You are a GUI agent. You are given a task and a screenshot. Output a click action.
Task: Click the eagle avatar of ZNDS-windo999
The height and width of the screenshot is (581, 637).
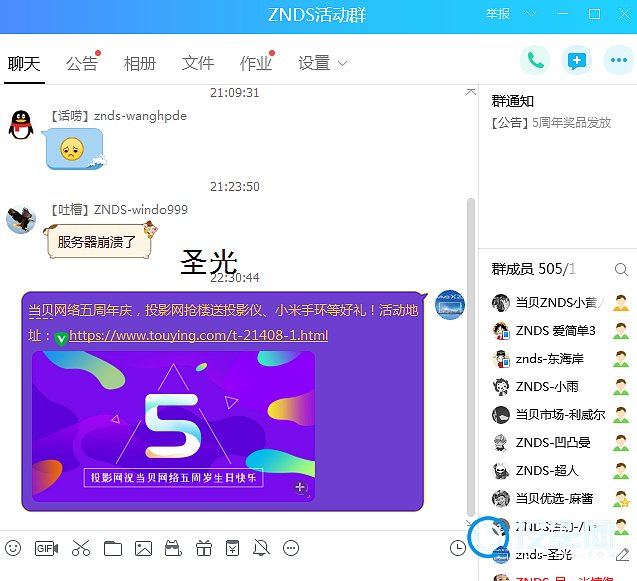coord(21,219)
